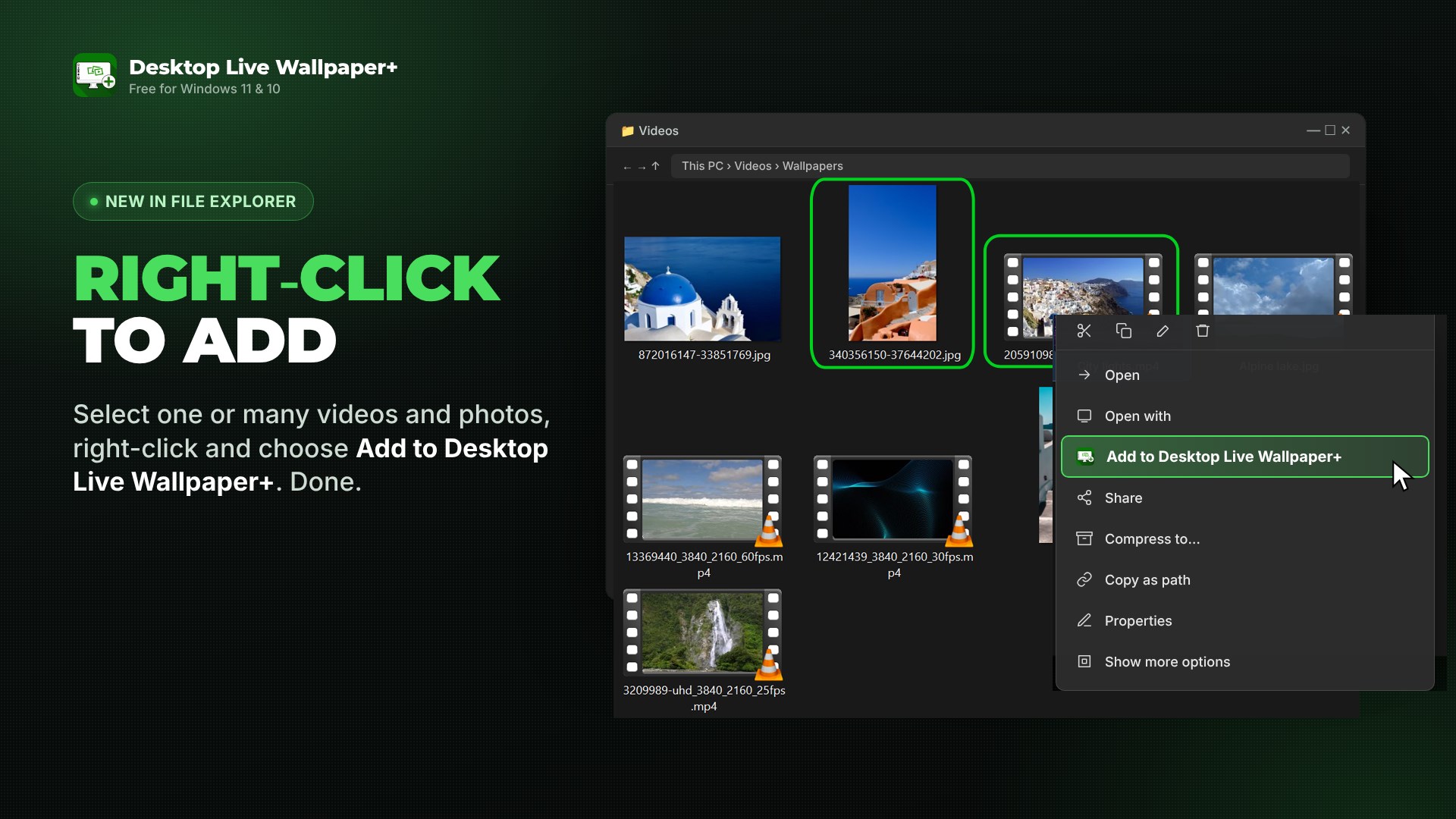Click the Delete trash icon in context menu
The image size is (1456, 819).
tap(1202, 331)
